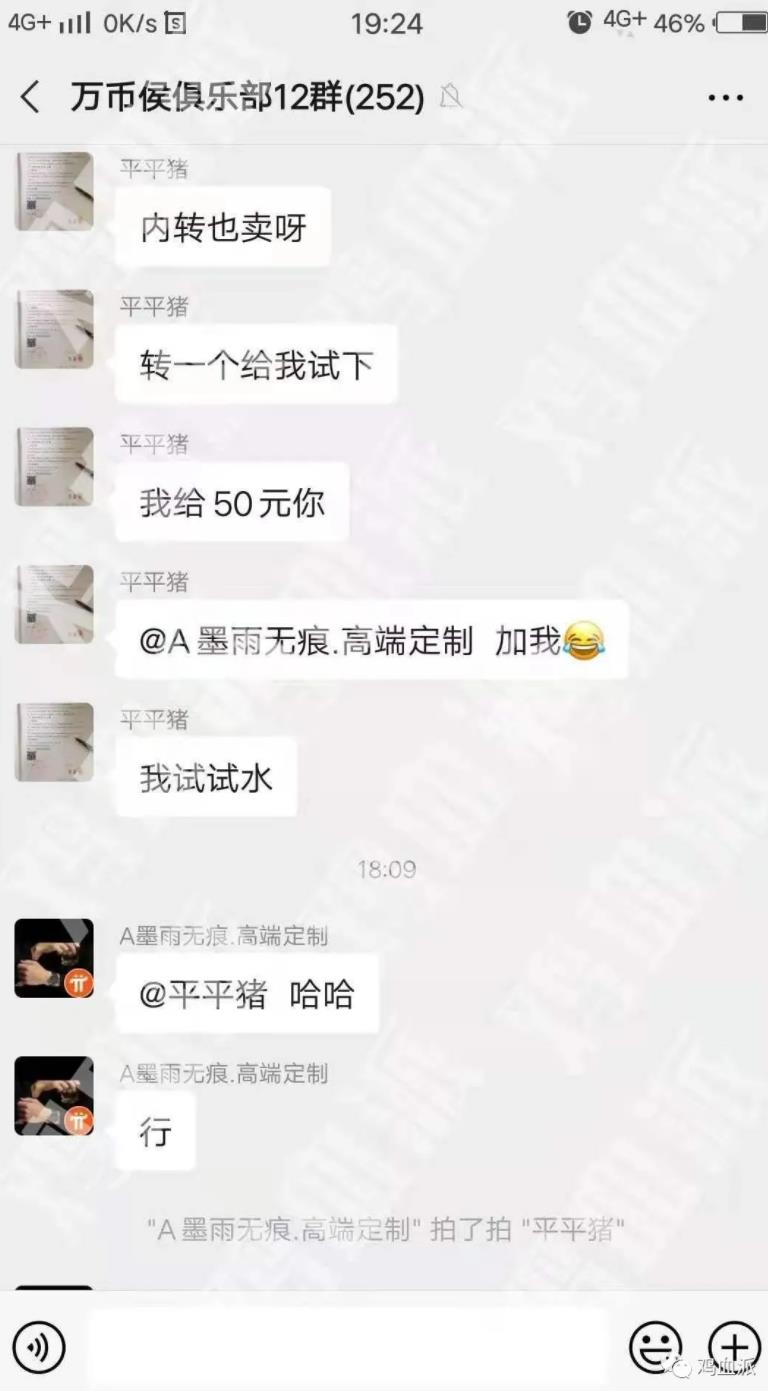This screenshot has width=768, height=1391.
Task: Select the 我试试水 message bubble
Action: [206, 777]
